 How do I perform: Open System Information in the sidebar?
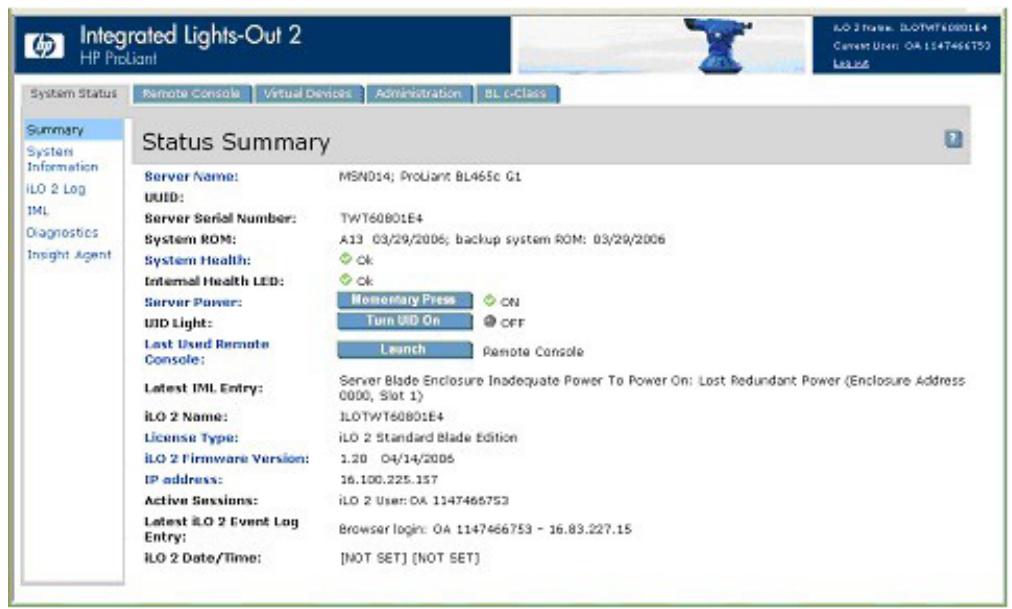pyautogui.click(x=62, y=159)
